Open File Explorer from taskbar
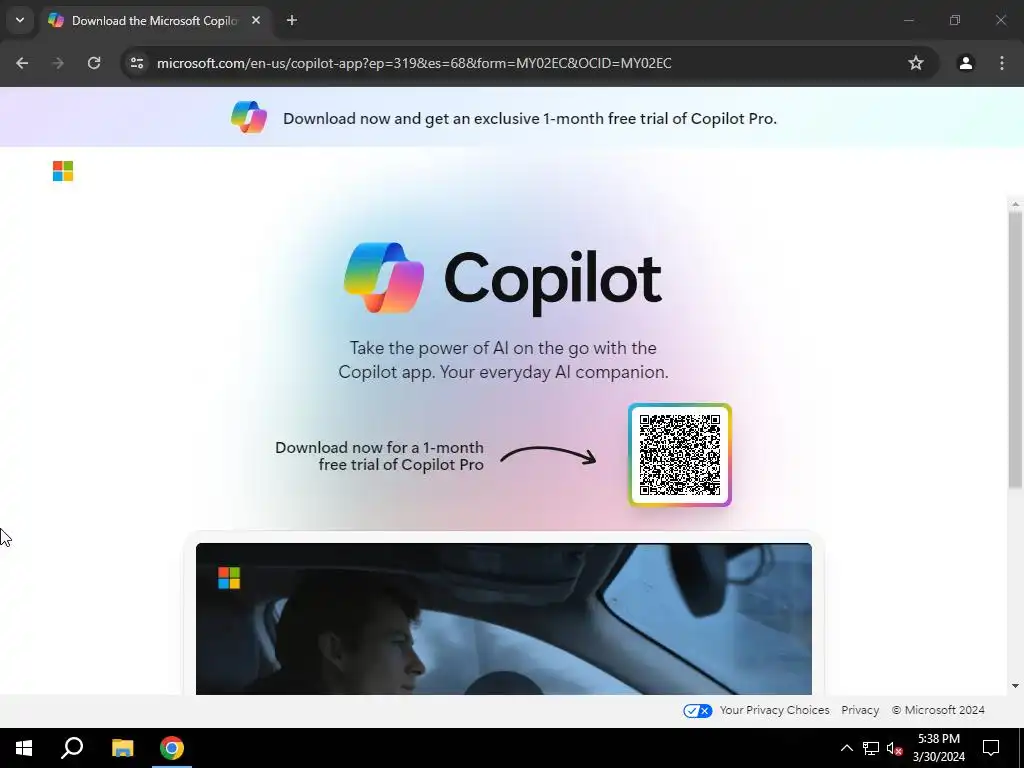 122,748
